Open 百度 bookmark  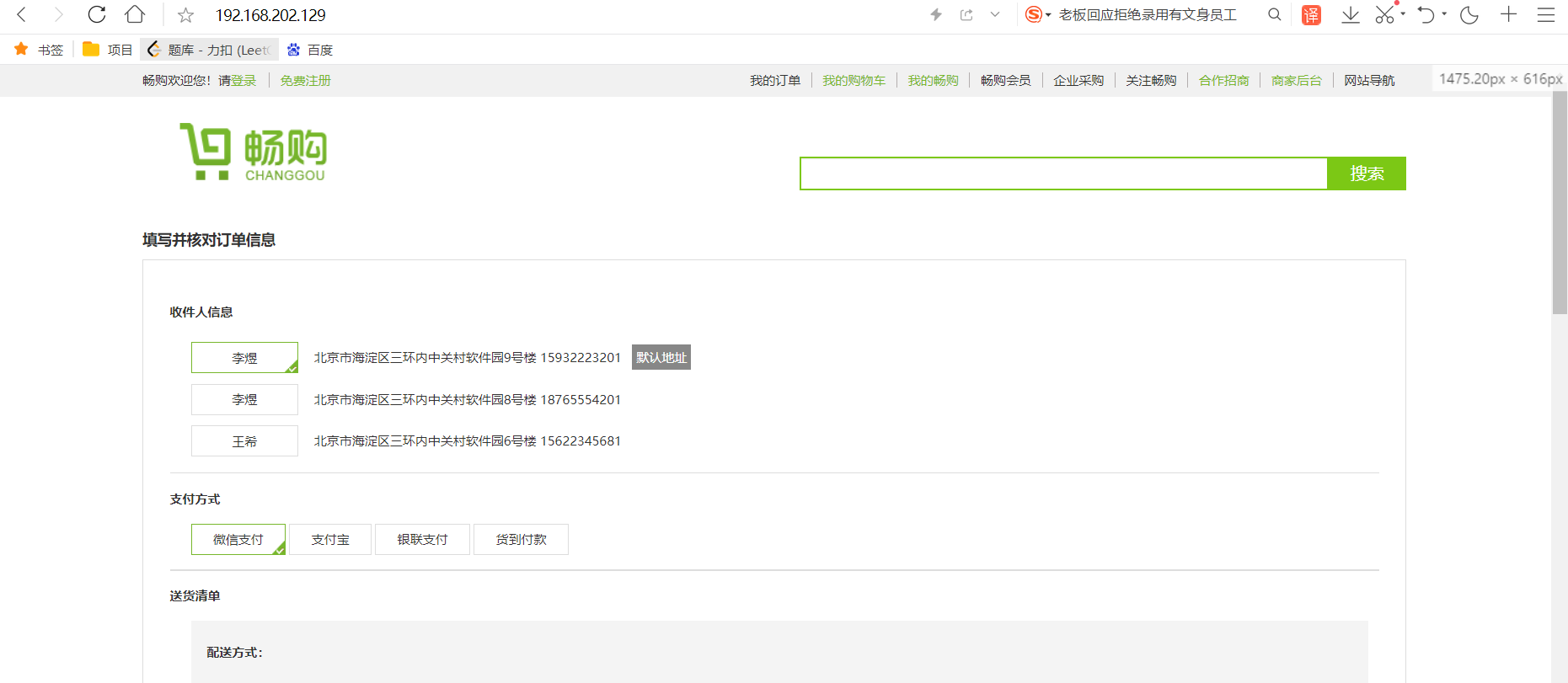(x=310, y=50)
